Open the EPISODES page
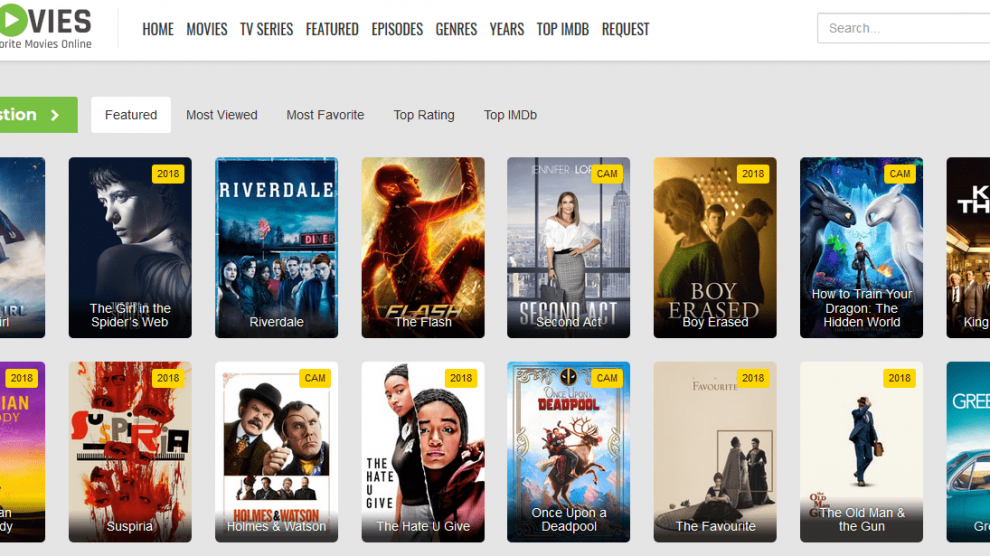 397,29
